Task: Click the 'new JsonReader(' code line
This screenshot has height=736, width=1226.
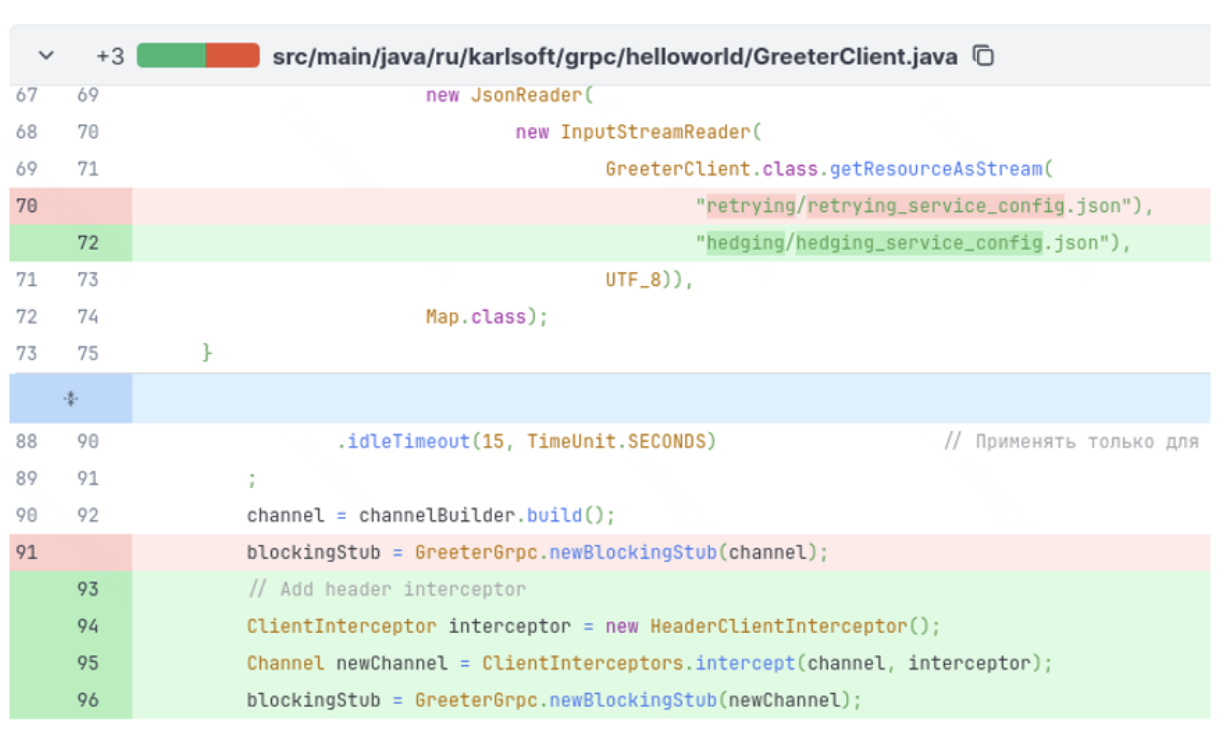Action: pos(510,95)
